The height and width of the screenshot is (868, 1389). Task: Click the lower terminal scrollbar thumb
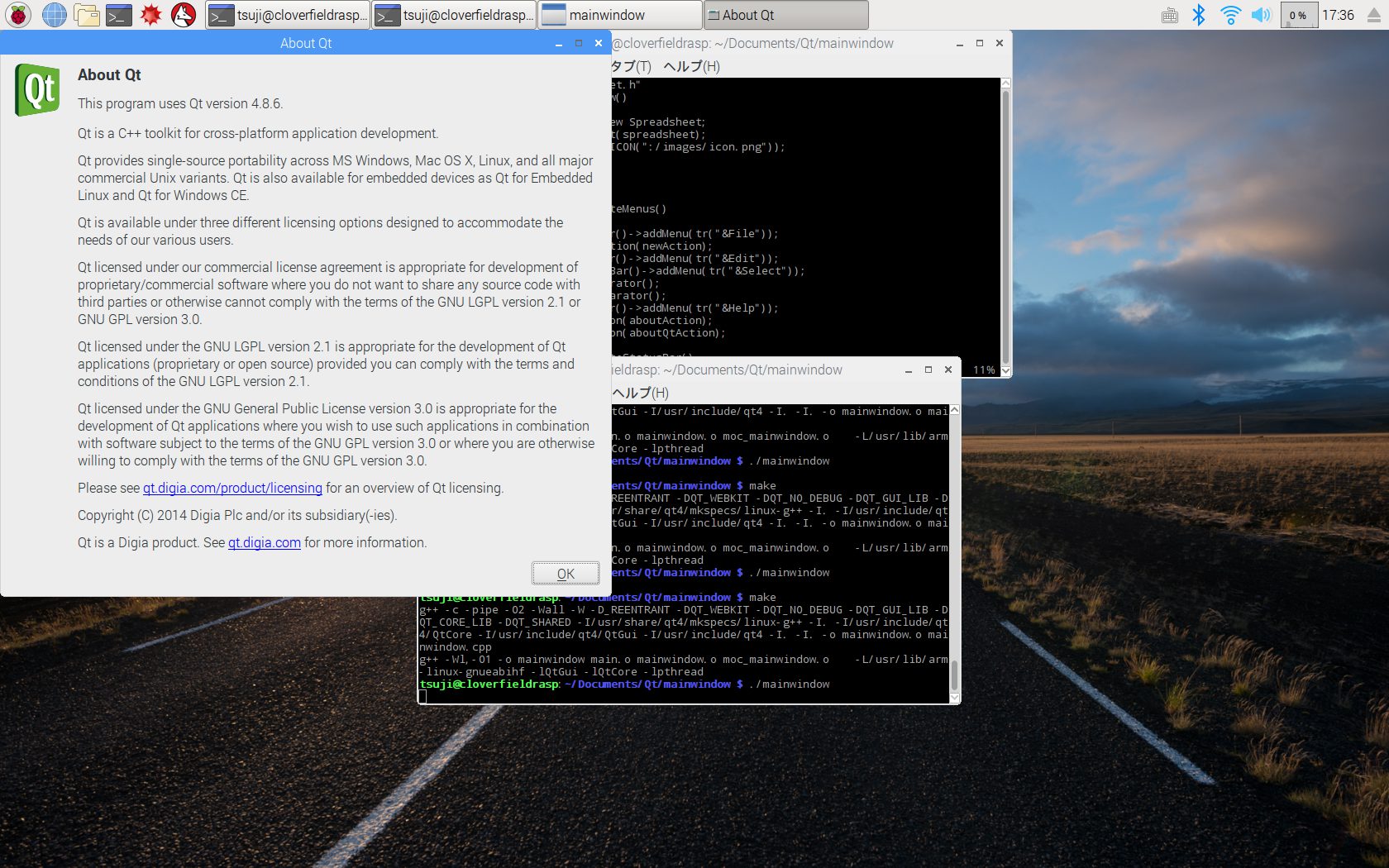pos(955,675)
